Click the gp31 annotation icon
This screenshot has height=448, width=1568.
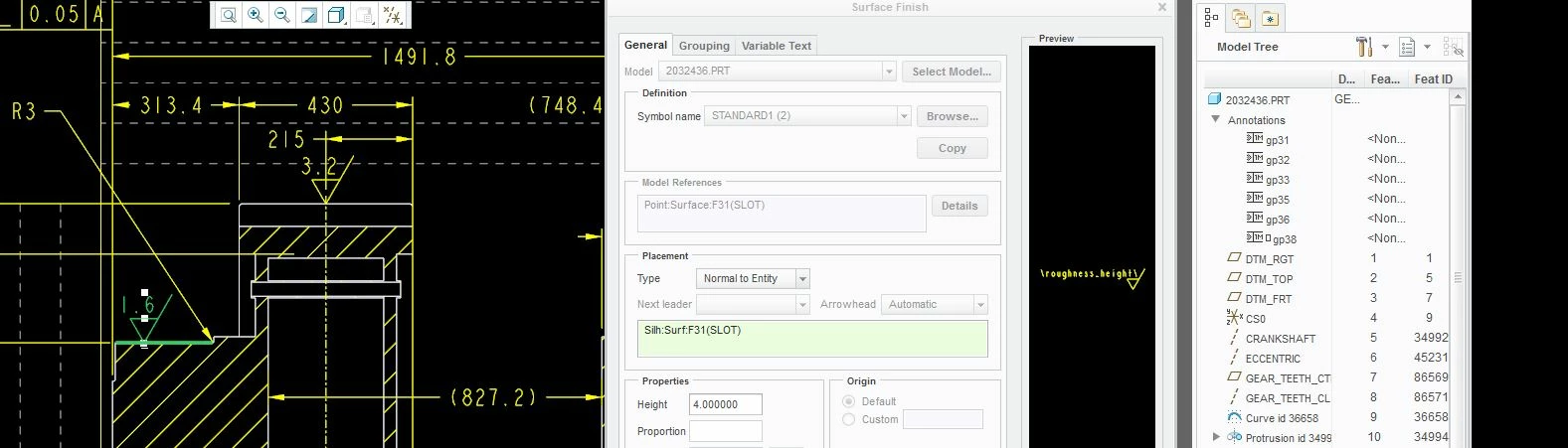tap(1255, 139)
